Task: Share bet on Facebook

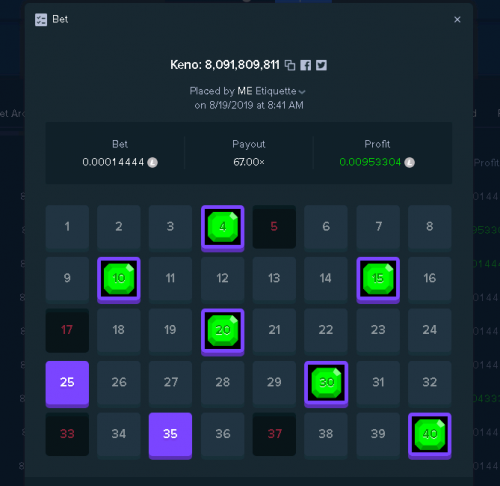Action: tap(306, 65)
